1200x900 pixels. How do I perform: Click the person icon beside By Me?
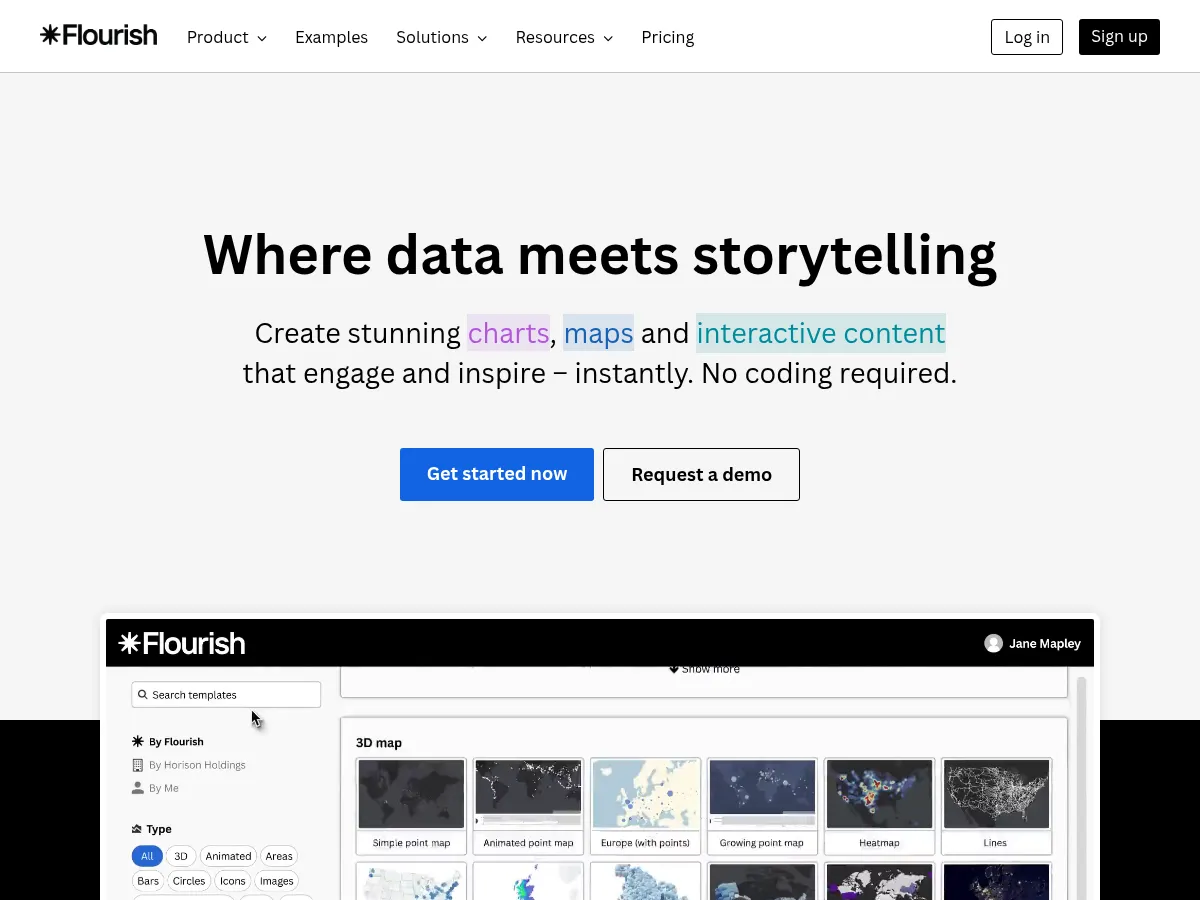(x=138, y=788)
